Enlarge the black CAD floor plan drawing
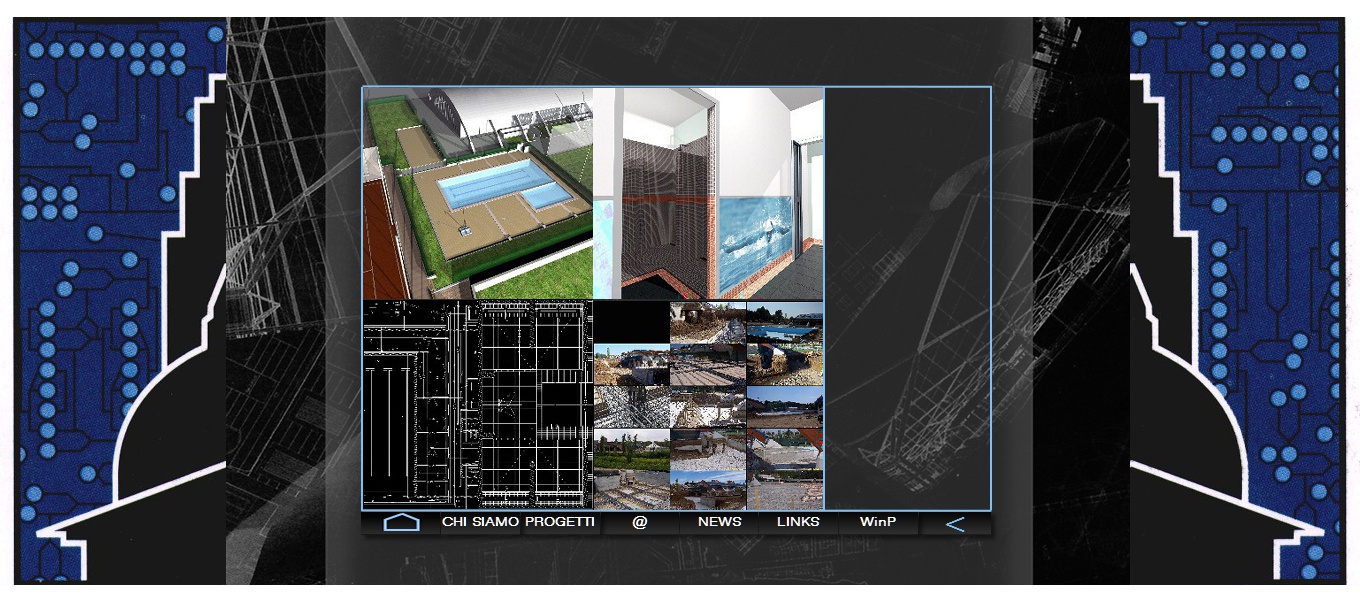 (x=478, y=405)
